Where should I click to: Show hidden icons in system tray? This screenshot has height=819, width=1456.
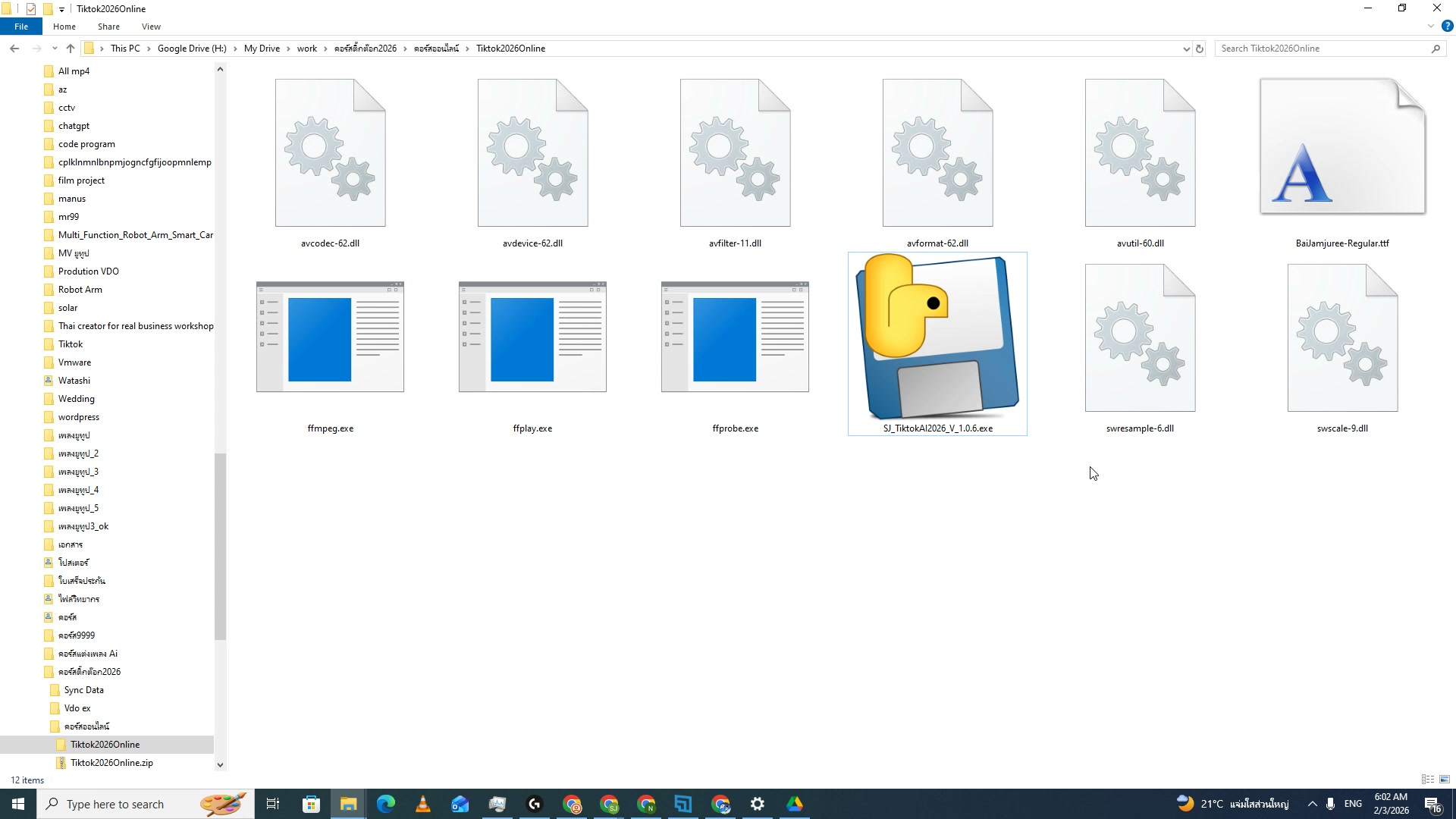click(x=1313, y=803)
